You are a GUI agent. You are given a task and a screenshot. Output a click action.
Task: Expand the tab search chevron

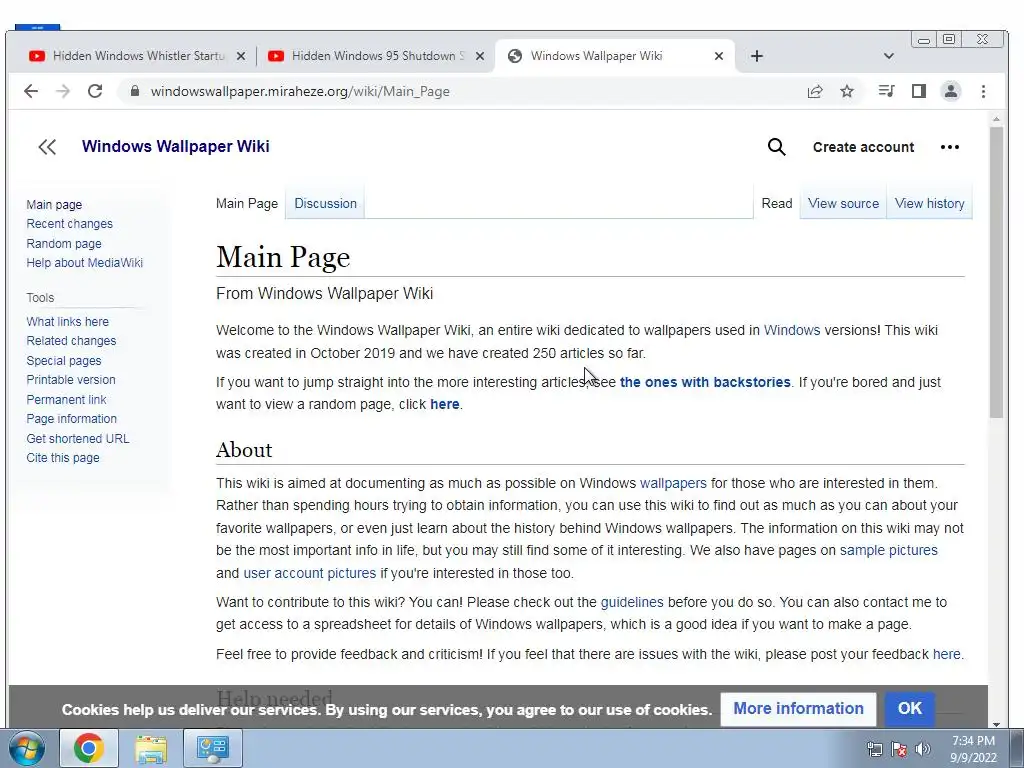(889, 56)
